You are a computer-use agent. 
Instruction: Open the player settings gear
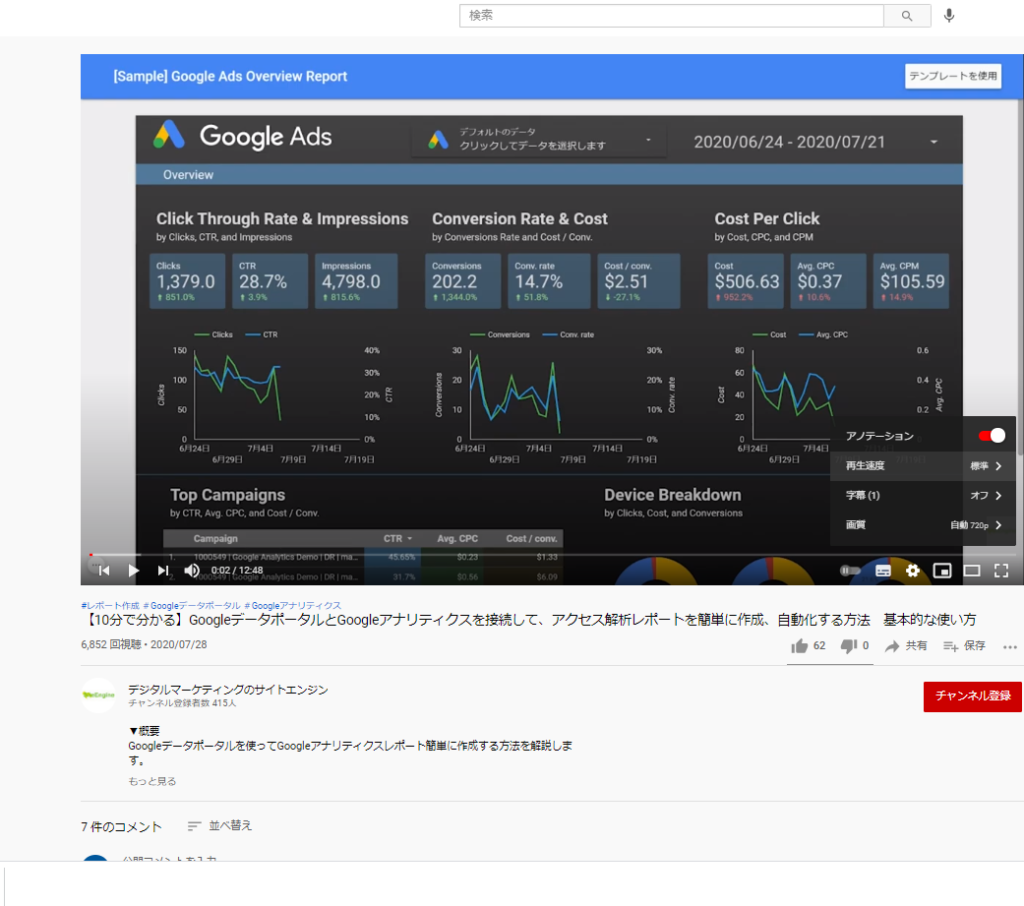pos(912,570)
